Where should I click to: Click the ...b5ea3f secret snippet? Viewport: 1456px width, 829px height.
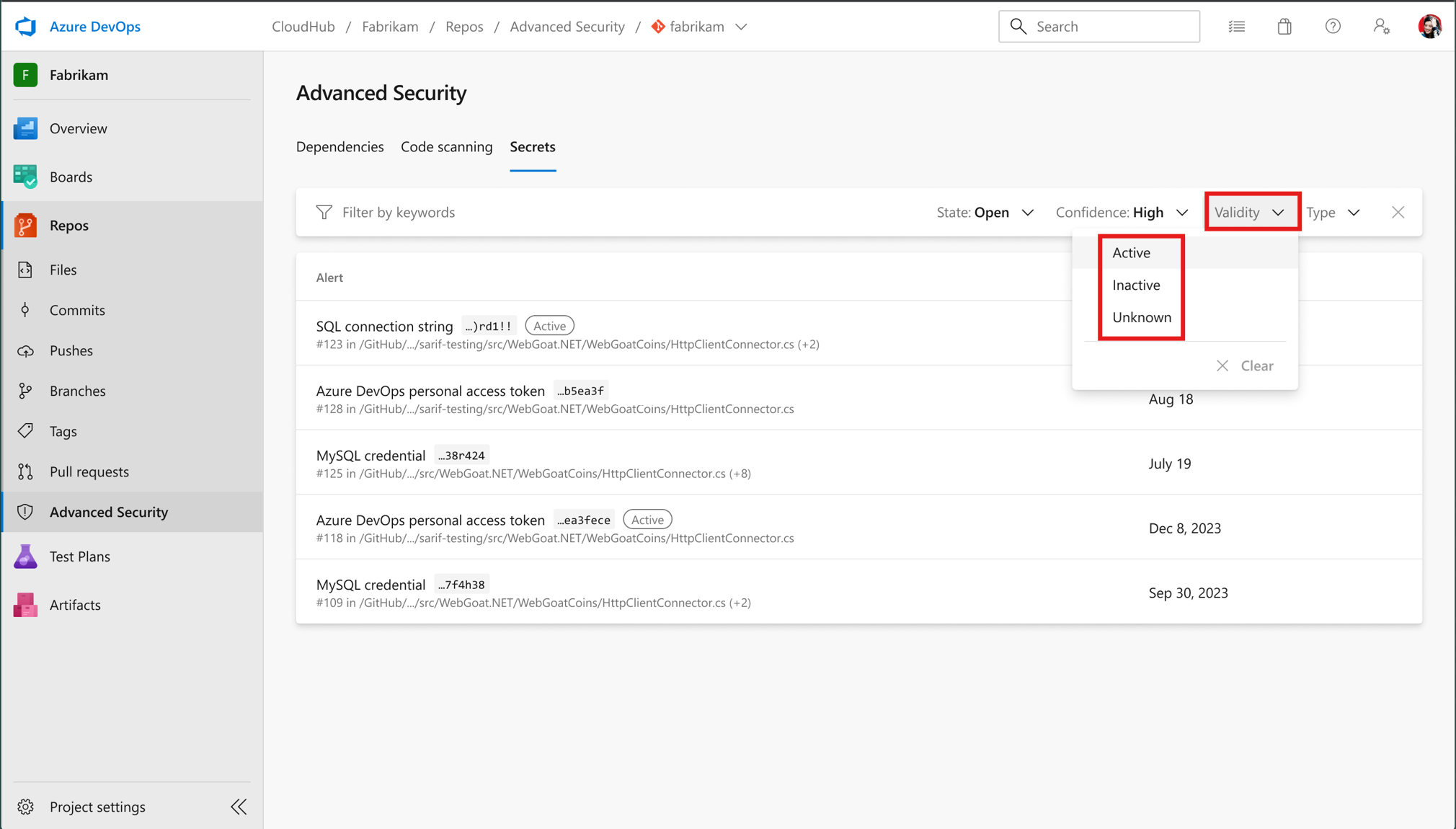pyautogui.click(x=581, y=391)
